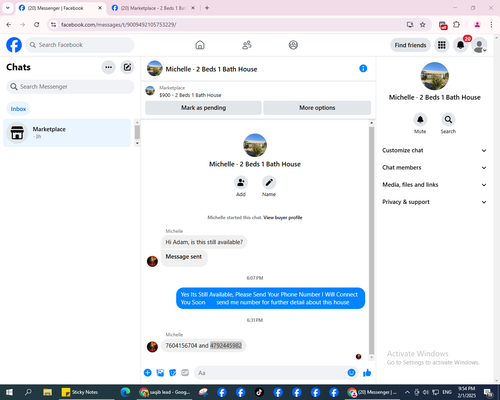Focus the Search Facebook field
Image resolution: width=500 pixels, height=400 pixels.
[80, 45]
